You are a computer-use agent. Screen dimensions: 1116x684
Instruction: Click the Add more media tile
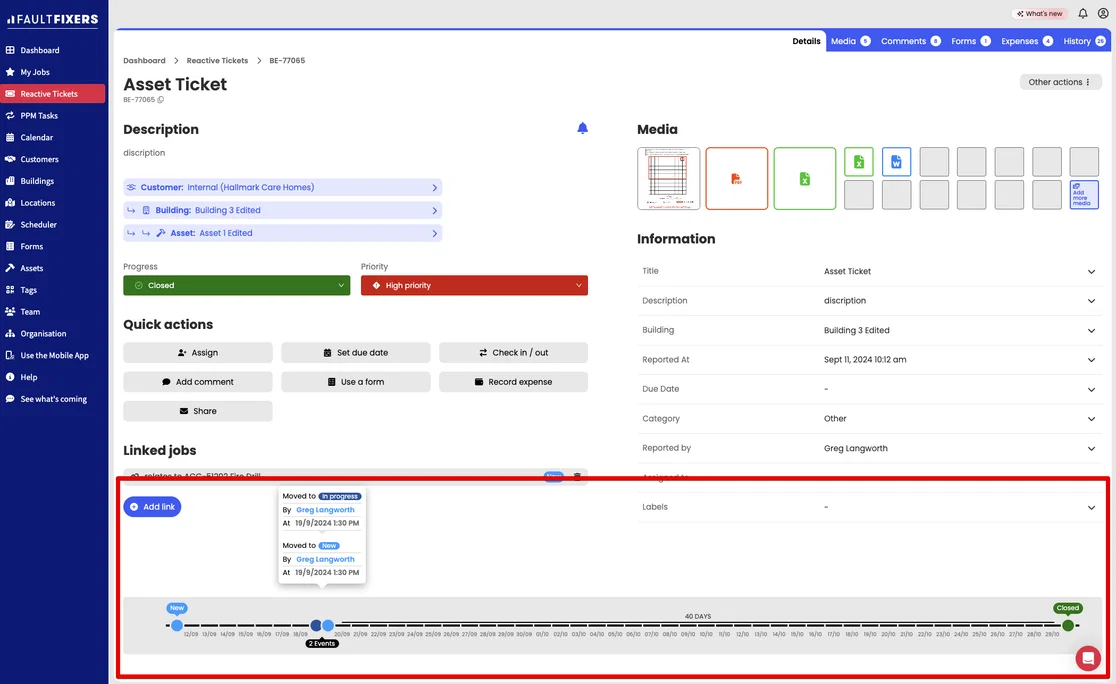(1084, 194)
